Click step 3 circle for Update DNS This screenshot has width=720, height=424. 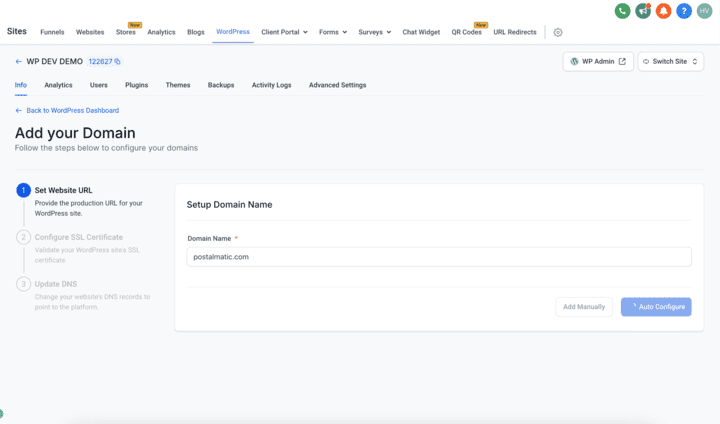23,284
